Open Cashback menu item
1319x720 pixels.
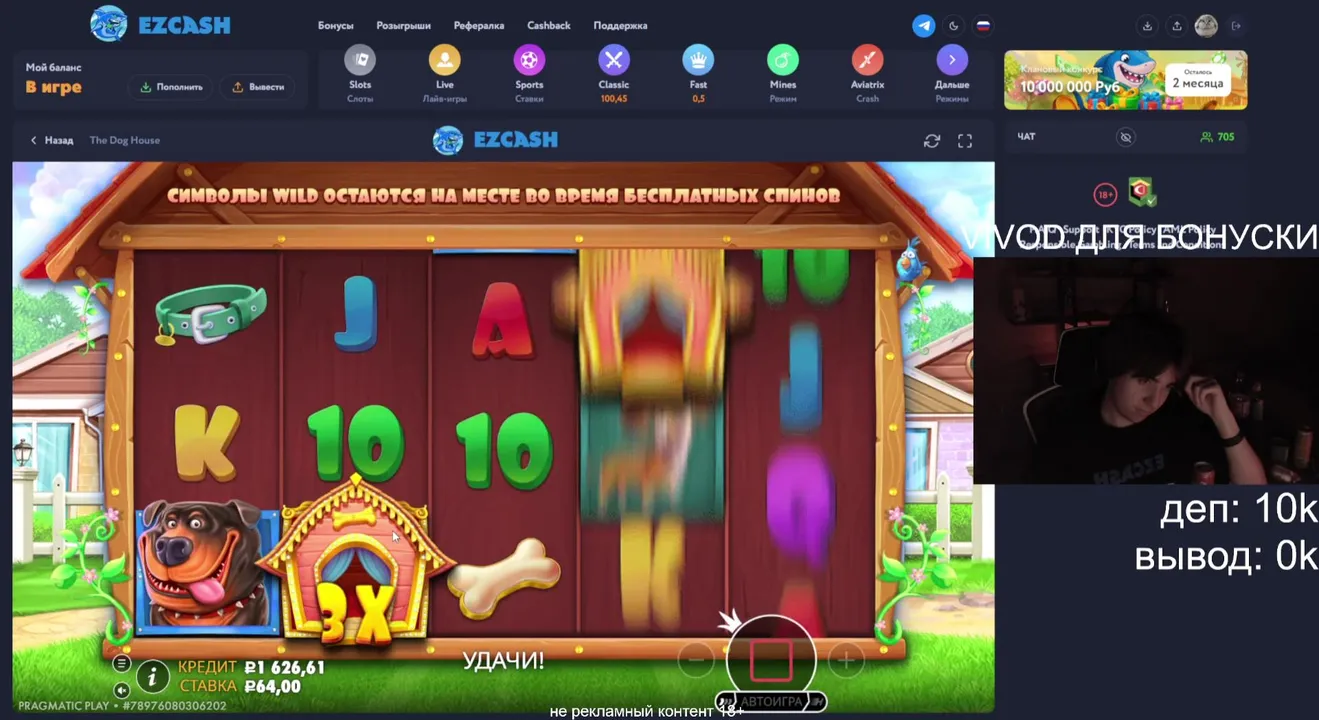(x=549, y=26)
